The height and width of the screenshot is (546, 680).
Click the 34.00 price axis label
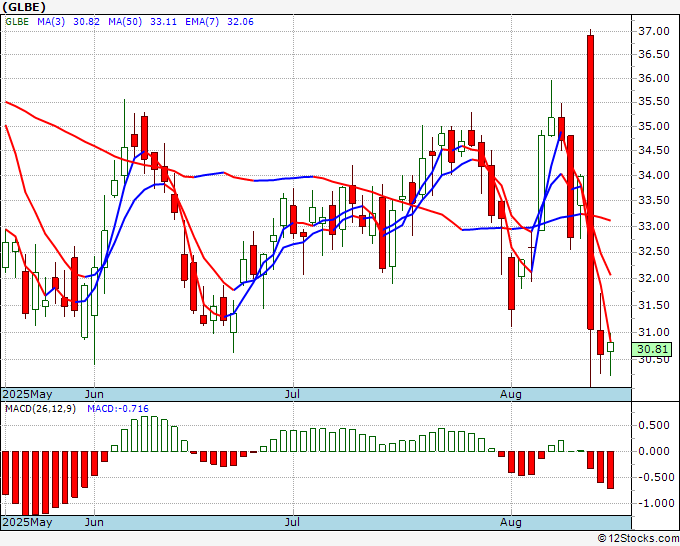click(654, 175)
